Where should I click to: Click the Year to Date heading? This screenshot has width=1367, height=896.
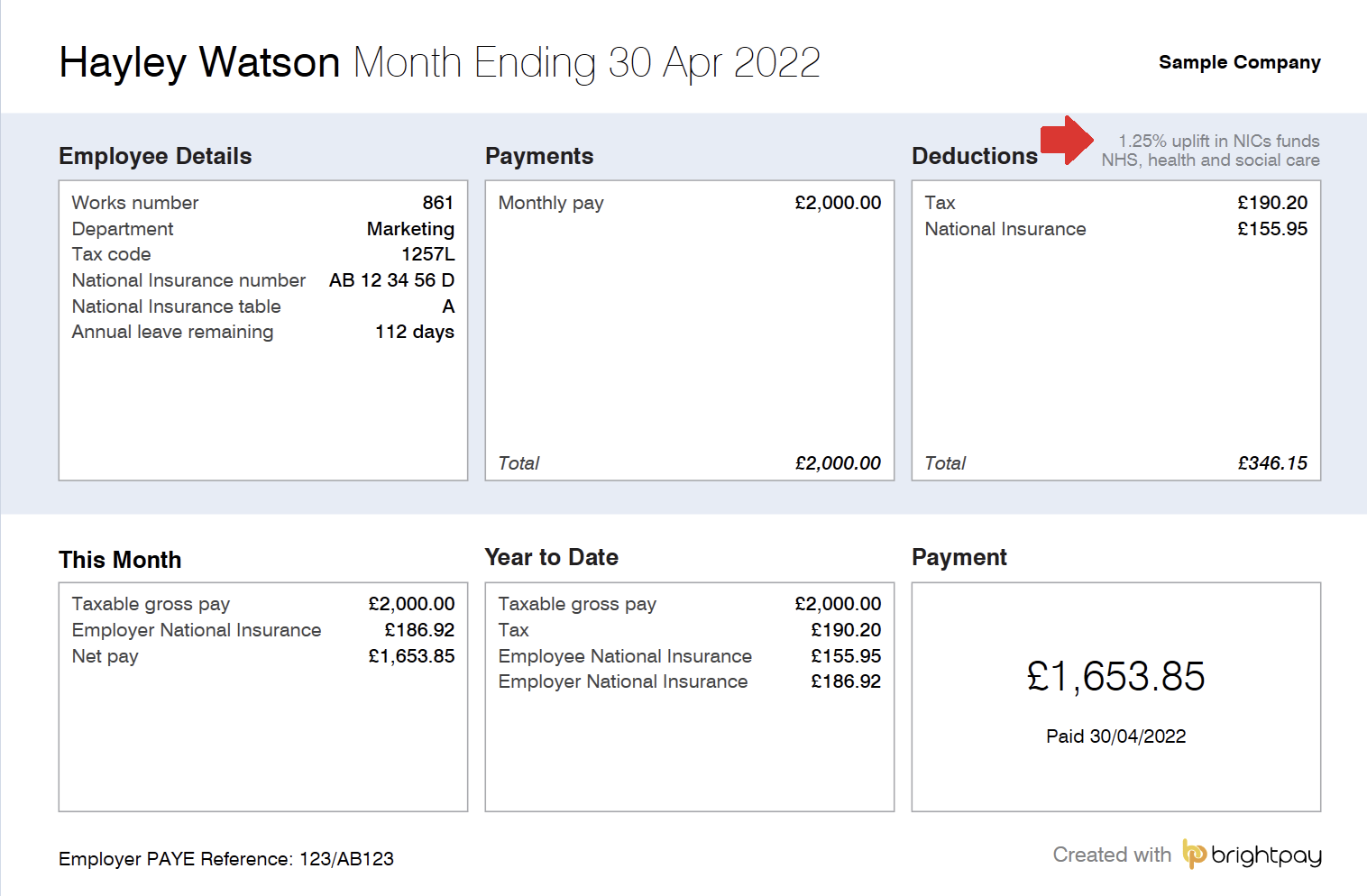pos(552,557)
